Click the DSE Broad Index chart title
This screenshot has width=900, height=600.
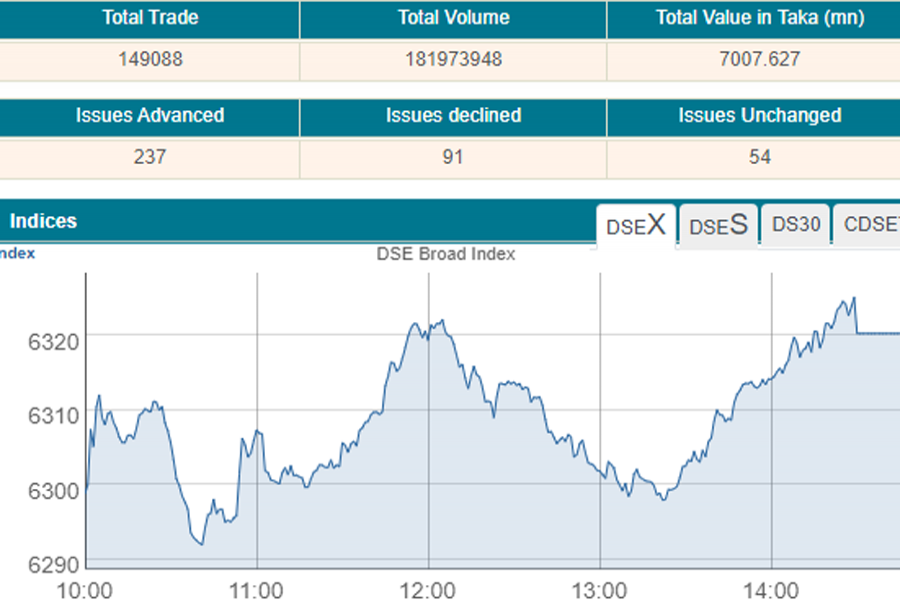coord(446,254)
